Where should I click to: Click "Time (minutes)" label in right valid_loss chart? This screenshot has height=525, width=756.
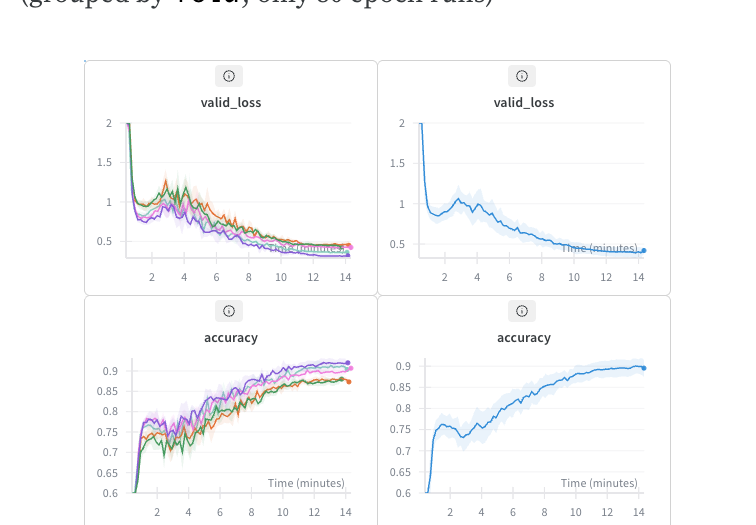[599, 248]
